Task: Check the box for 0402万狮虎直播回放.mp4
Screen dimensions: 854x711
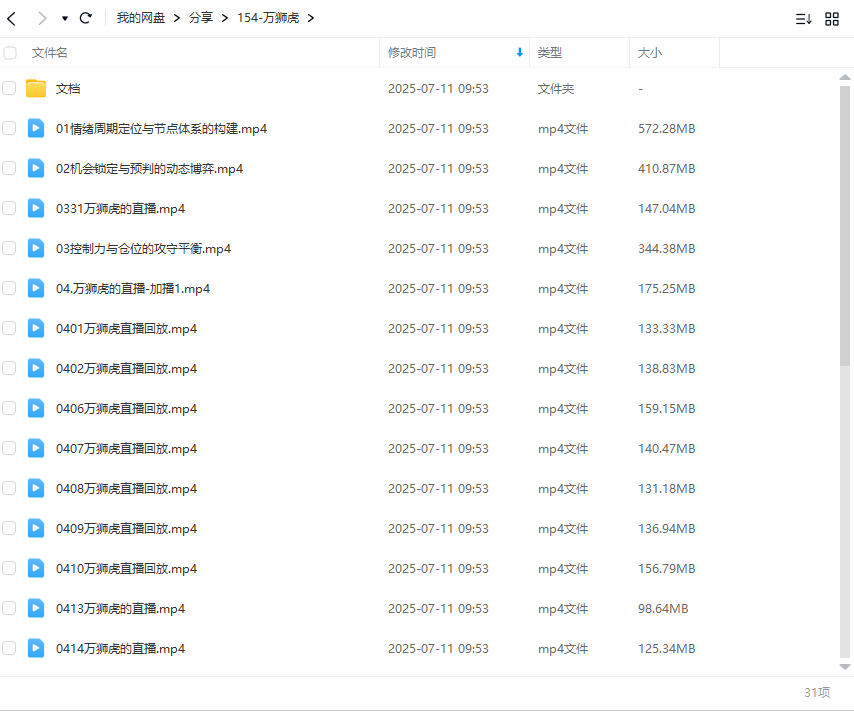Action: 9,368
